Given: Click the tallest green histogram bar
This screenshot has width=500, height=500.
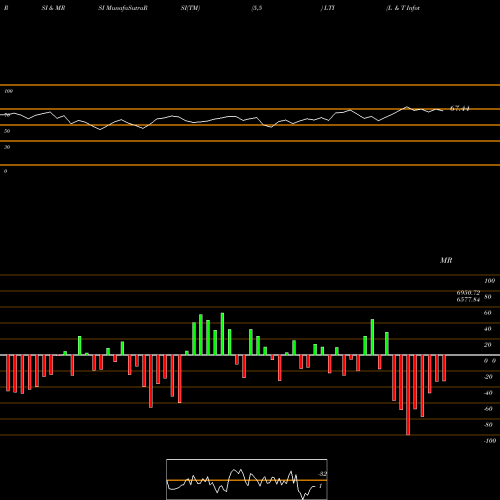Looking at the screenshot, I should coord(222,334).
